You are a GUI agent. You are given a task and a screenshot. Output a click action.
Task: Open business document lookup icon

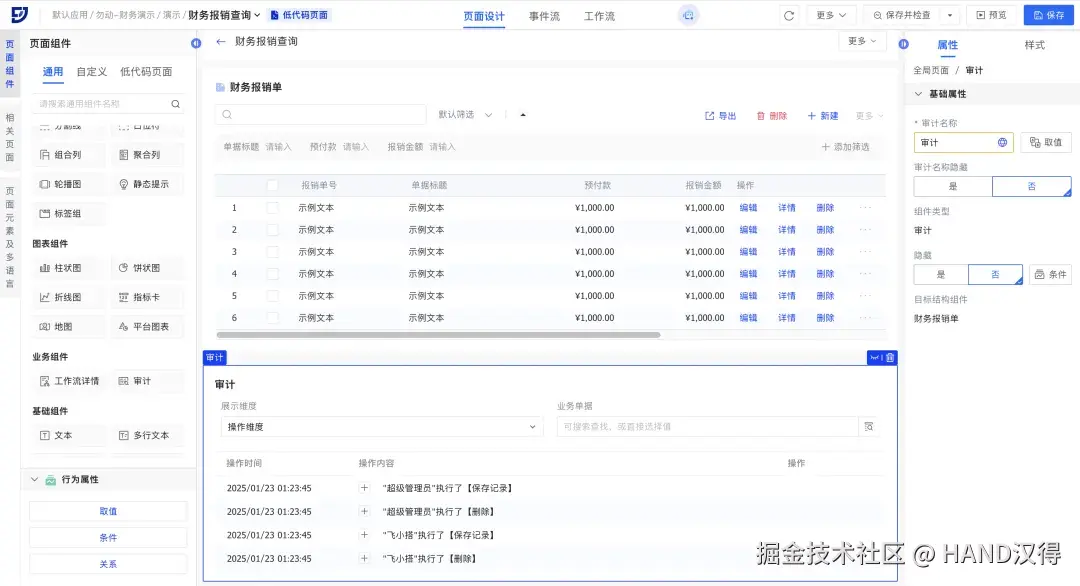(x=869, y=427)
